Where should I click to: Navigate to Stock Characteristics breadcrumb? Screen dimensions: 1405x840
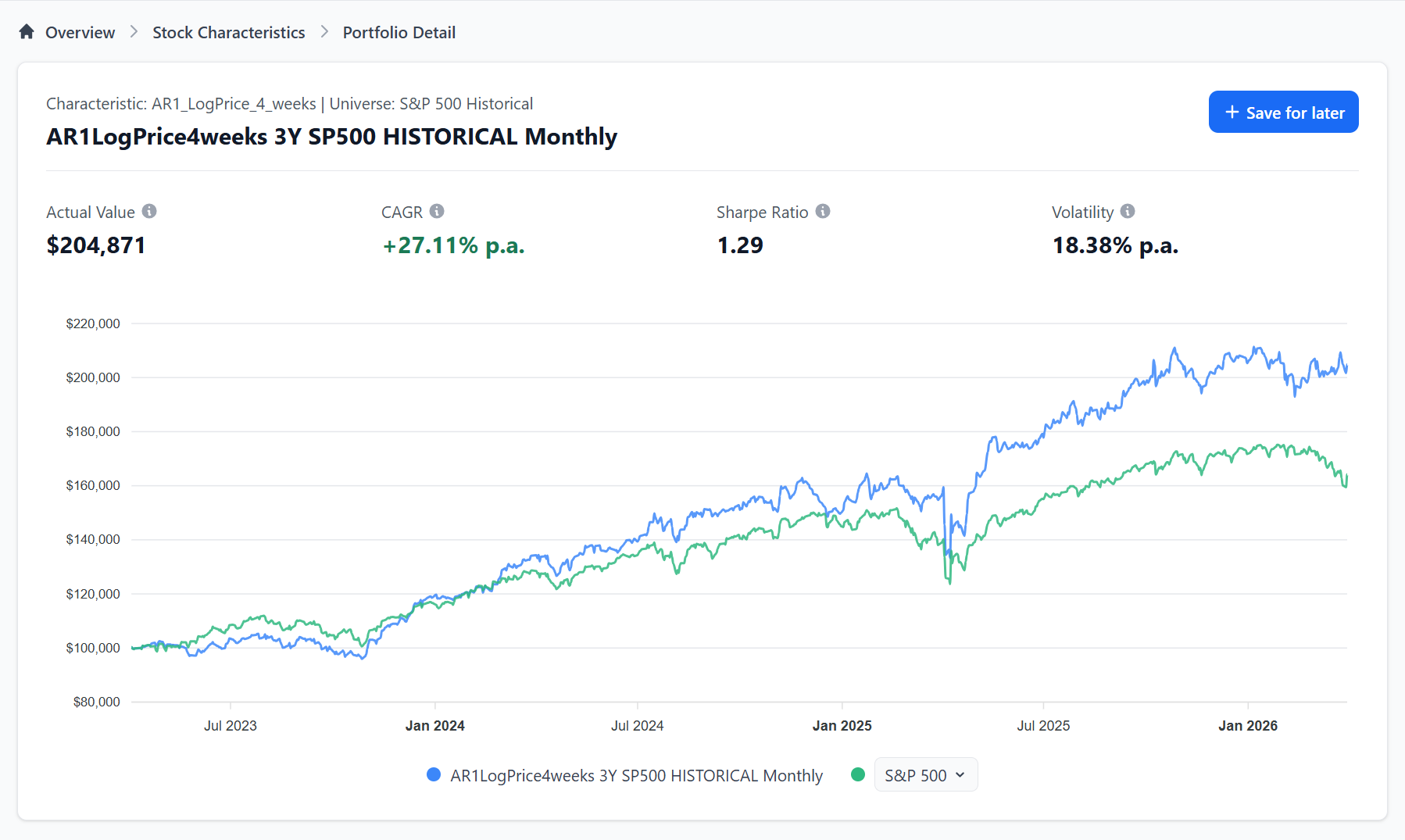pos(228,33)
